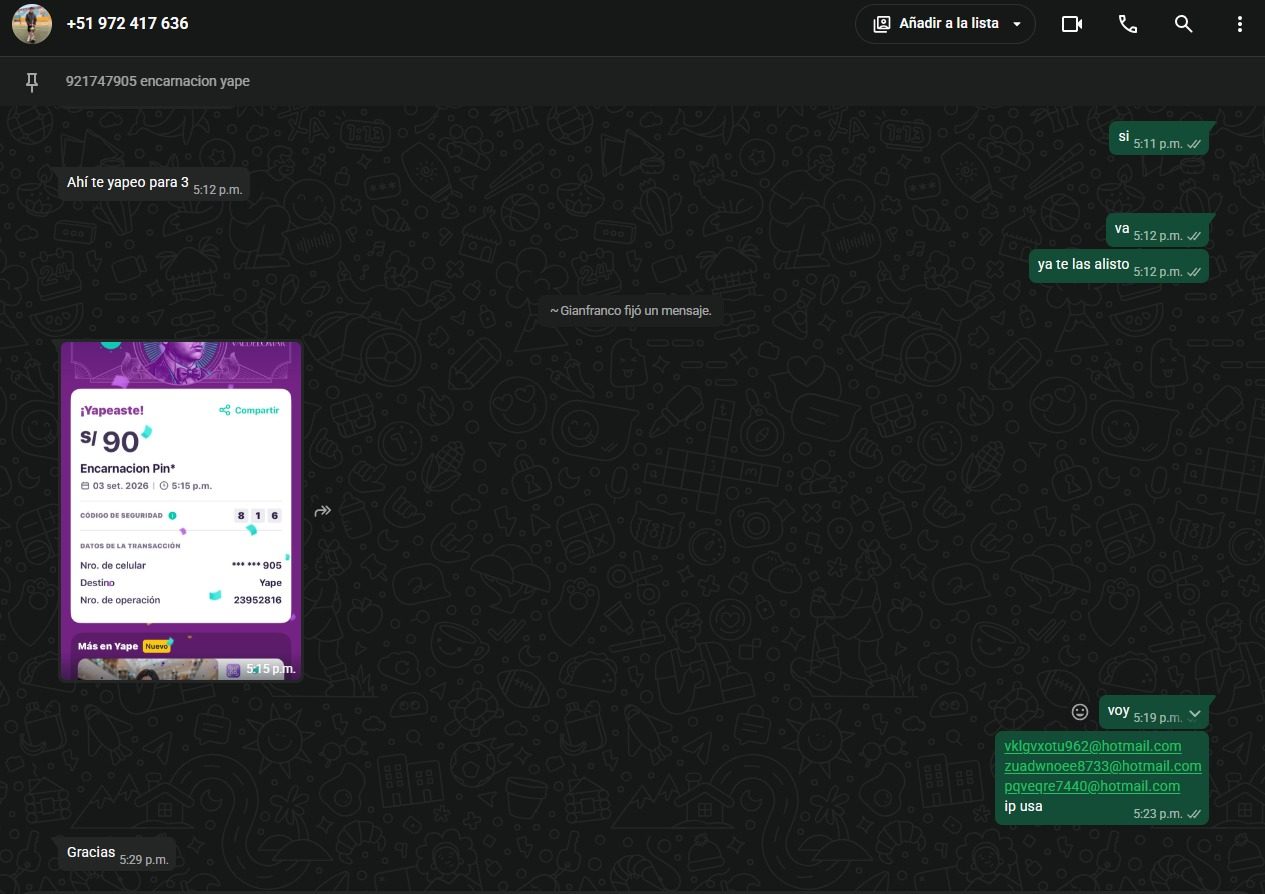The height and width of the screenshot is (894, 1265).
Task: Jump to pinned message "921747905 encarnacion yape"
Action: tap(158, 81)
